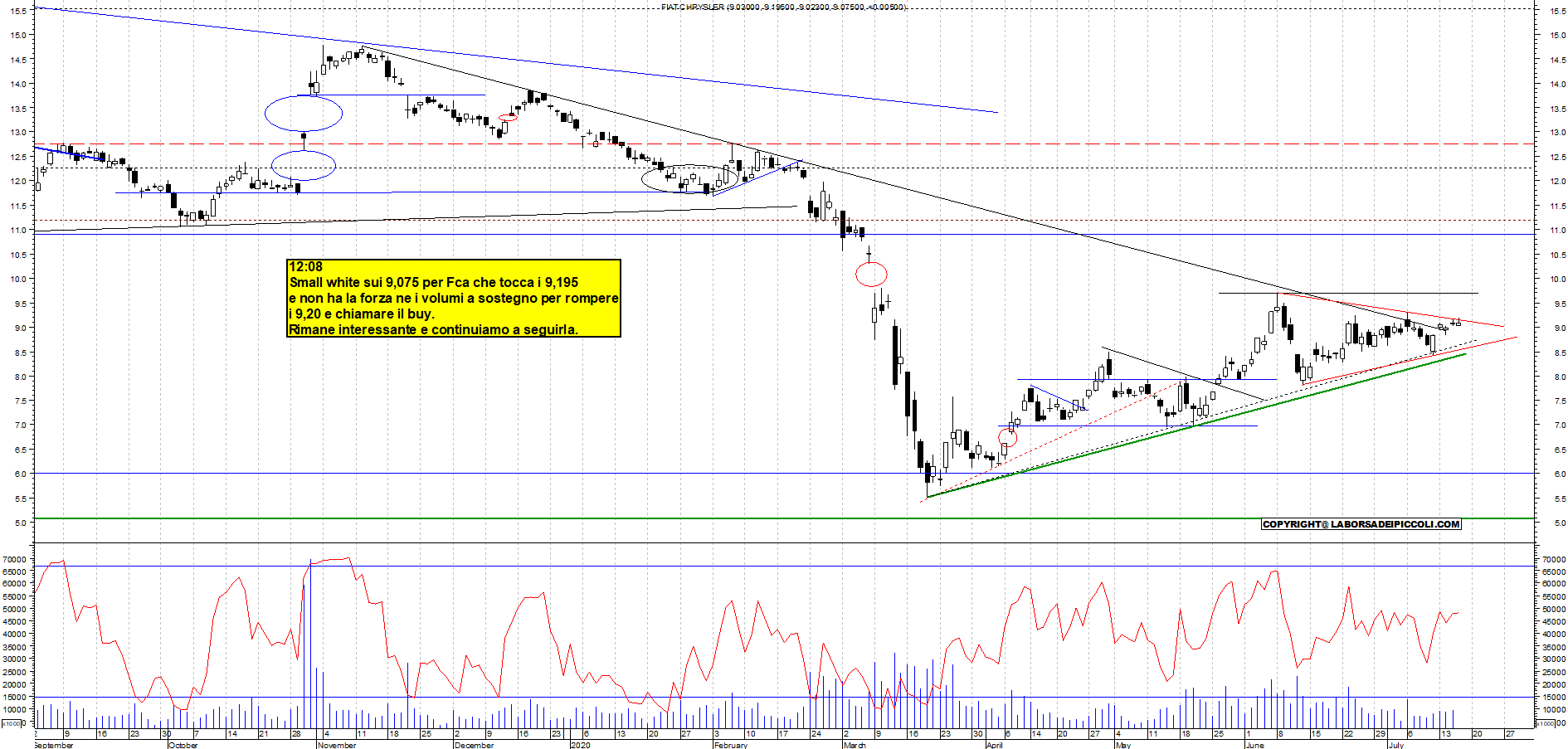Click the black ellipse around late-January candles
Screen dimensions: 1568x749
click(x=690, y=178)
